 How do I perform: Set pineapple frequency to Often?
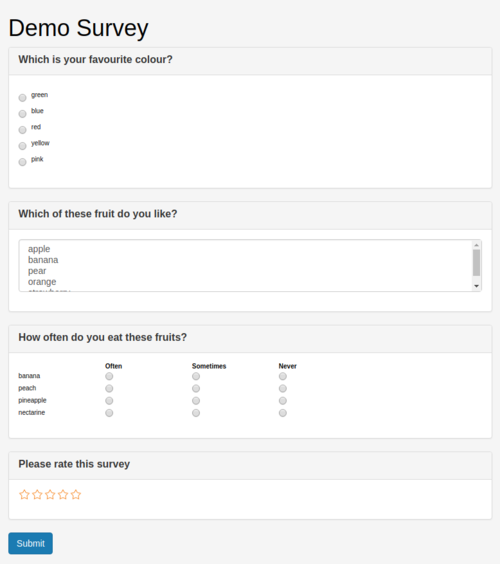109,401
